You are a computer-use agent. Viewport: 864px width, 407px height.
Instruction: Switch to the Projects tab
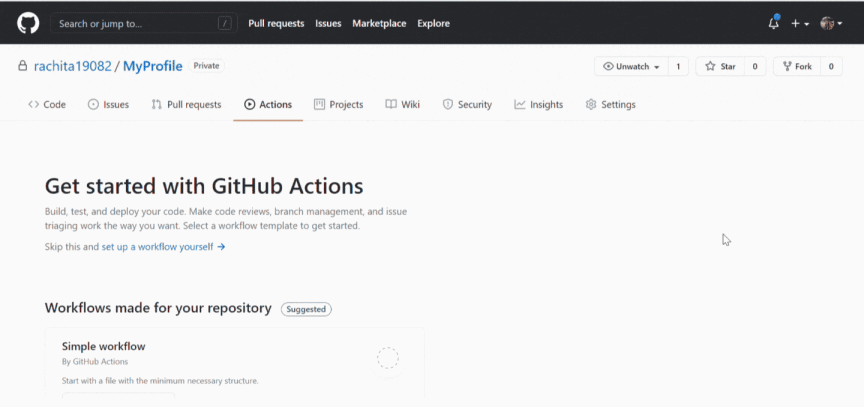(x=338, y=105)
